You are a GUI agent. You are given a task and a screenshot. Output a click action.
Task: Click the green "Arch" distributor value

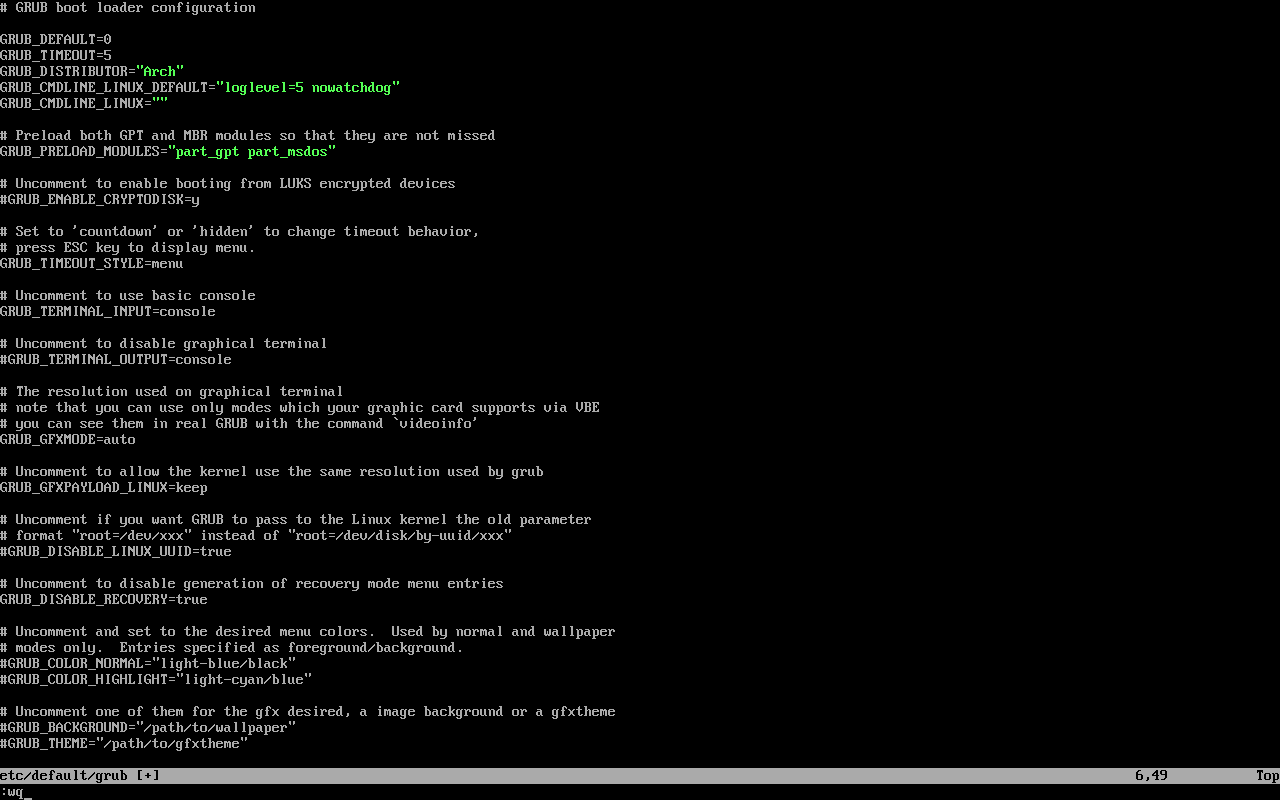(x=160, y=71)
